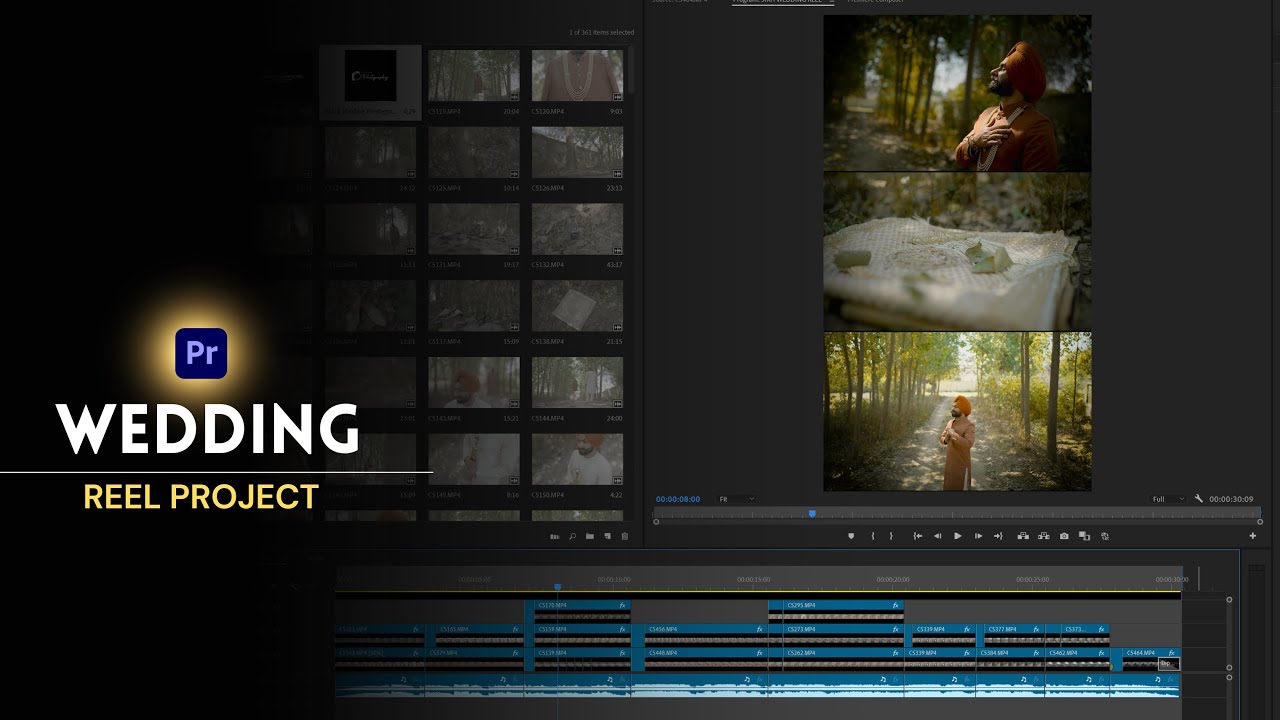Select the C5295.MP4 timeline clip

click(x=835, y=611)
